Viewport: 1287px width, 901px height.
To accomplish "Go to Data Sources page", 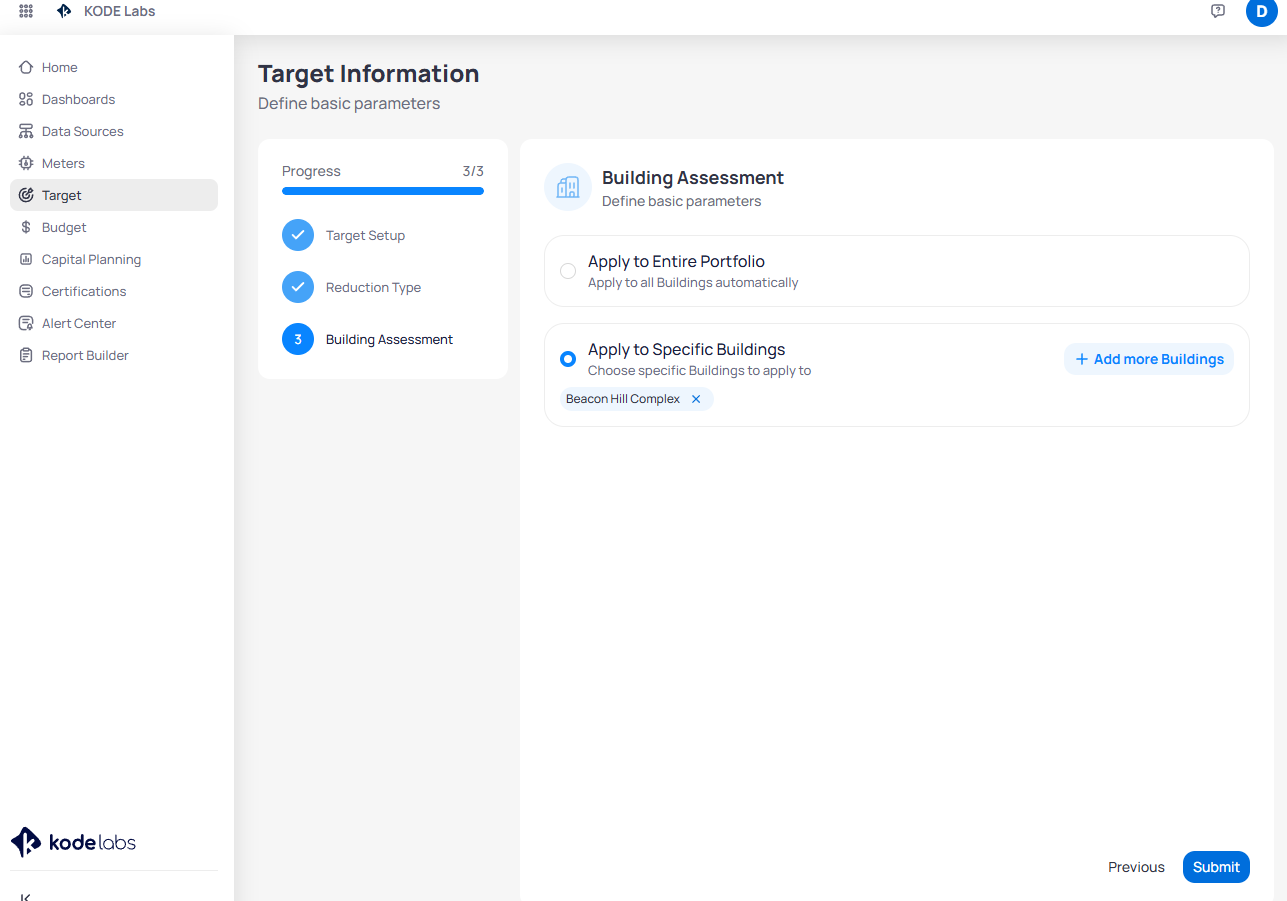I will click(x=114, y=131).
